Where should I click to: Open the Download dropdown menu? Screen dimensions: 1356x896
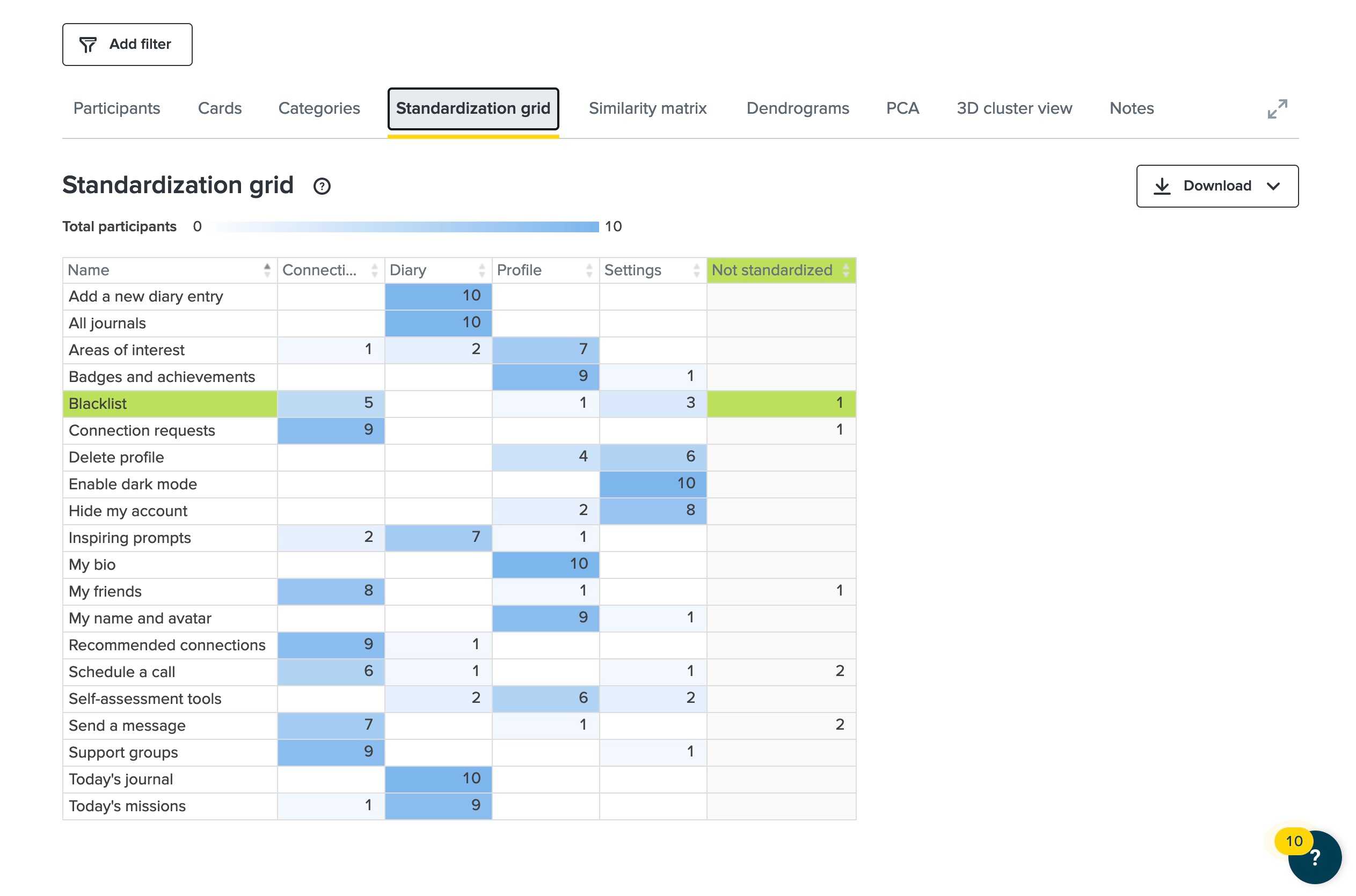(x=1216, y=186)
